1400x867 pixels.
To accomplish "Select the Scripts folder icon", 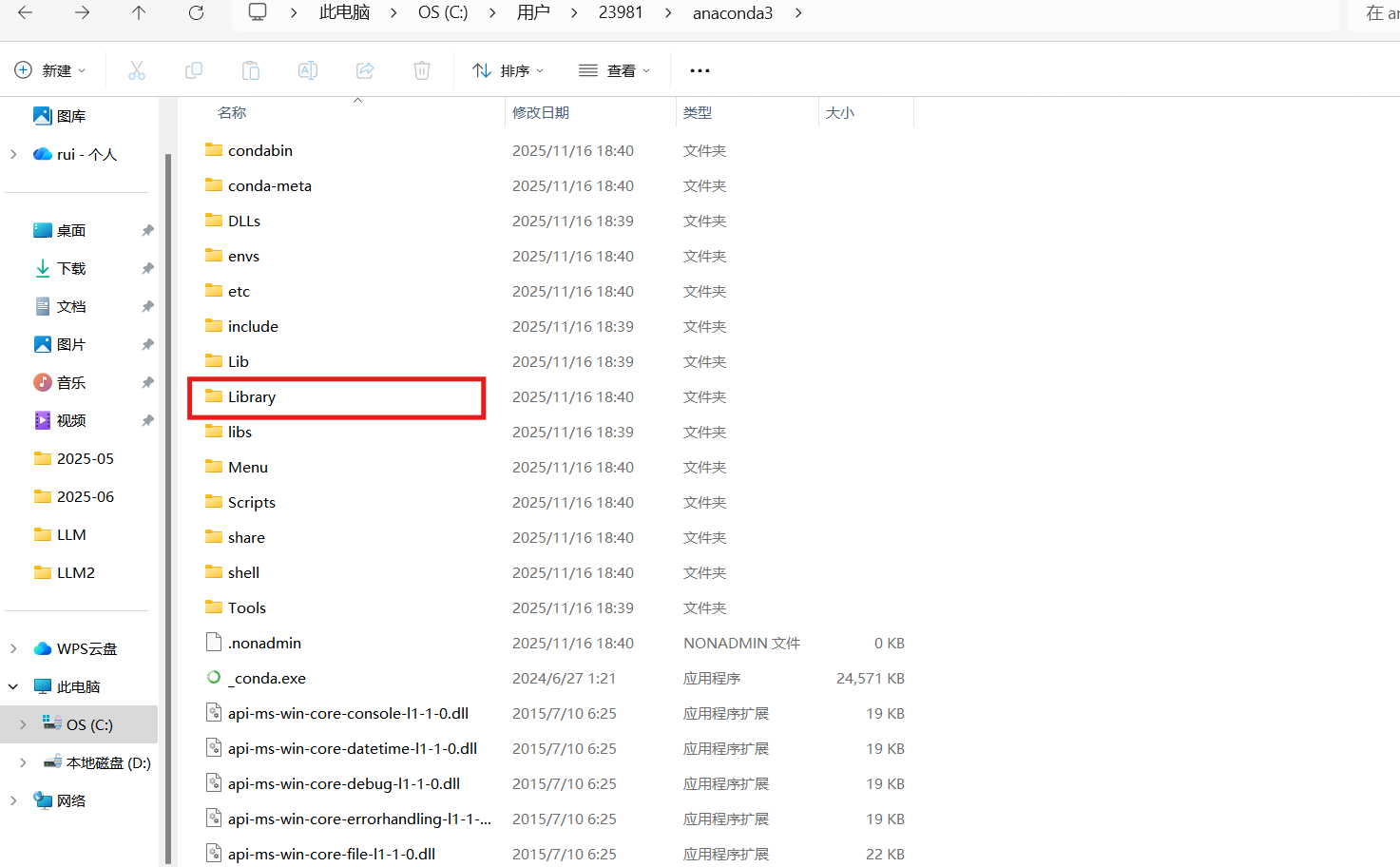I will point(214,501).
